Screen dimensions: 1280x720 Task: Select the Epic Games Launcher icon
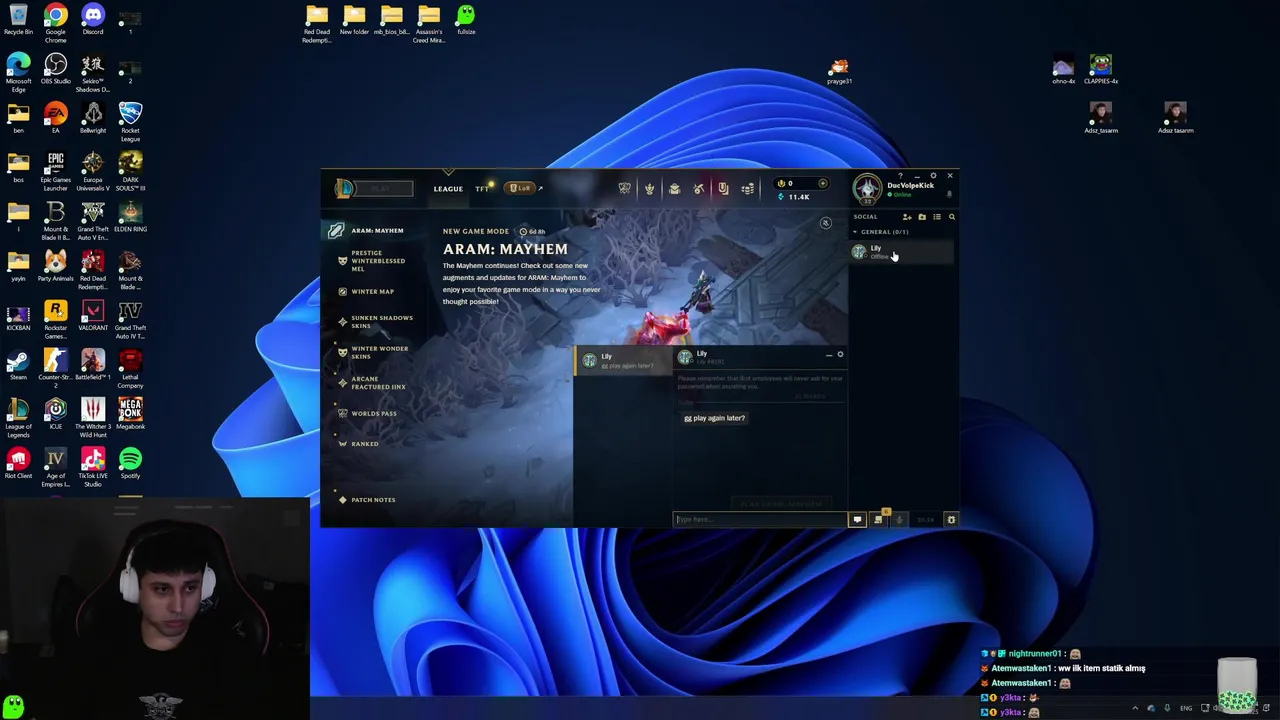click(x=55, y=171)
